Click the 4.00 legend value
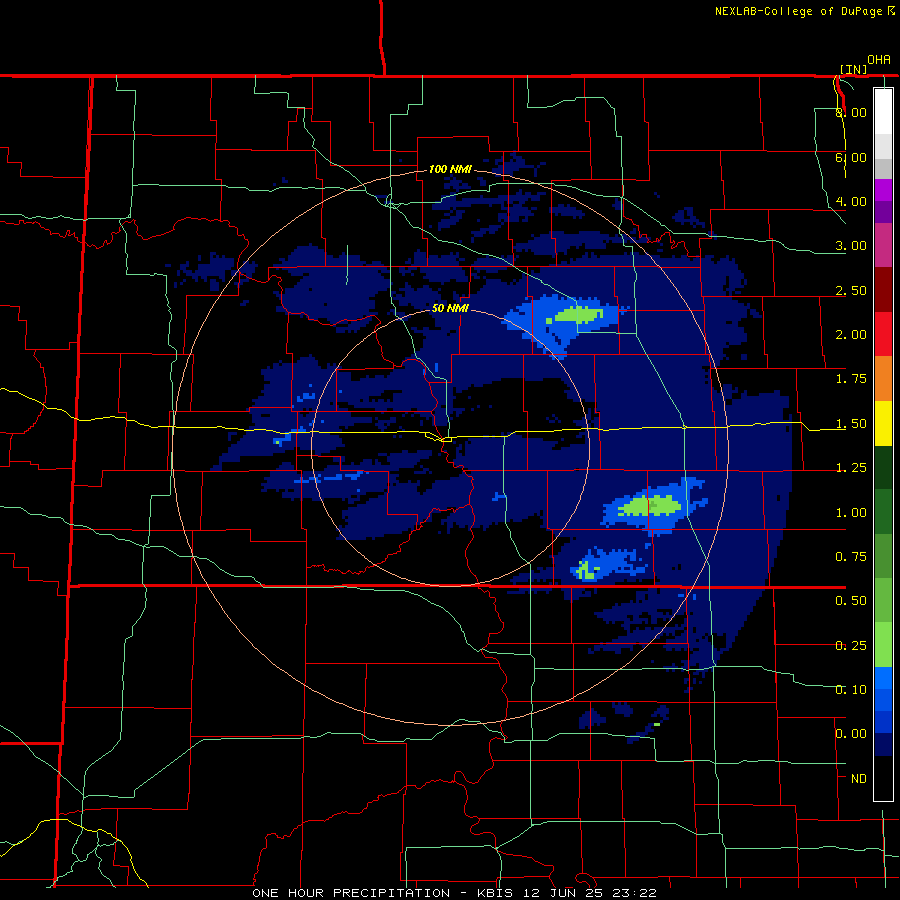 click(851, 201)
